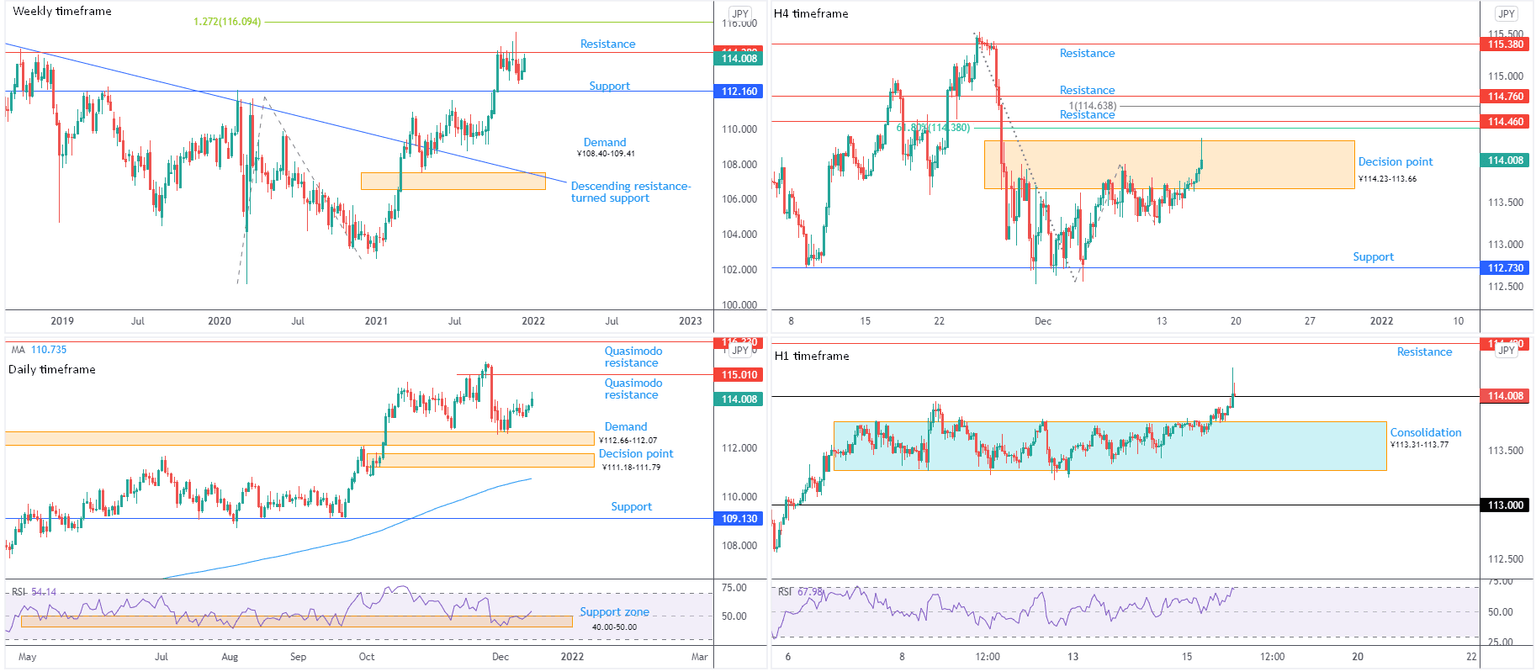The height and width of the screenshot is (671, 1536).
Task: Click the Weekly Demand label ¥108.40-109.41
Action: click(605, 148)
